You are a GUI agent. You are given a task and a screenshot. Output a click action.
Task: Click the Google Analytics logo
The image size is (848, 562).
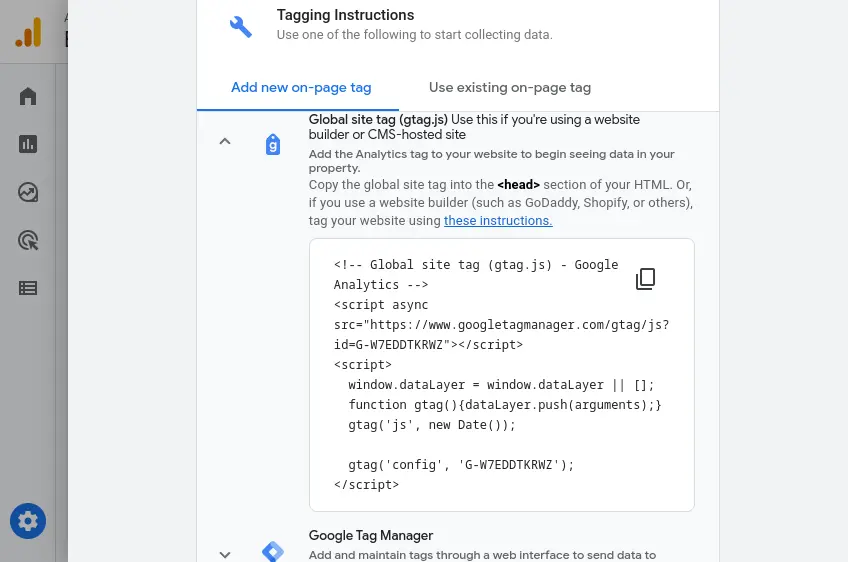pyautogui.click(x=28, y=32)
